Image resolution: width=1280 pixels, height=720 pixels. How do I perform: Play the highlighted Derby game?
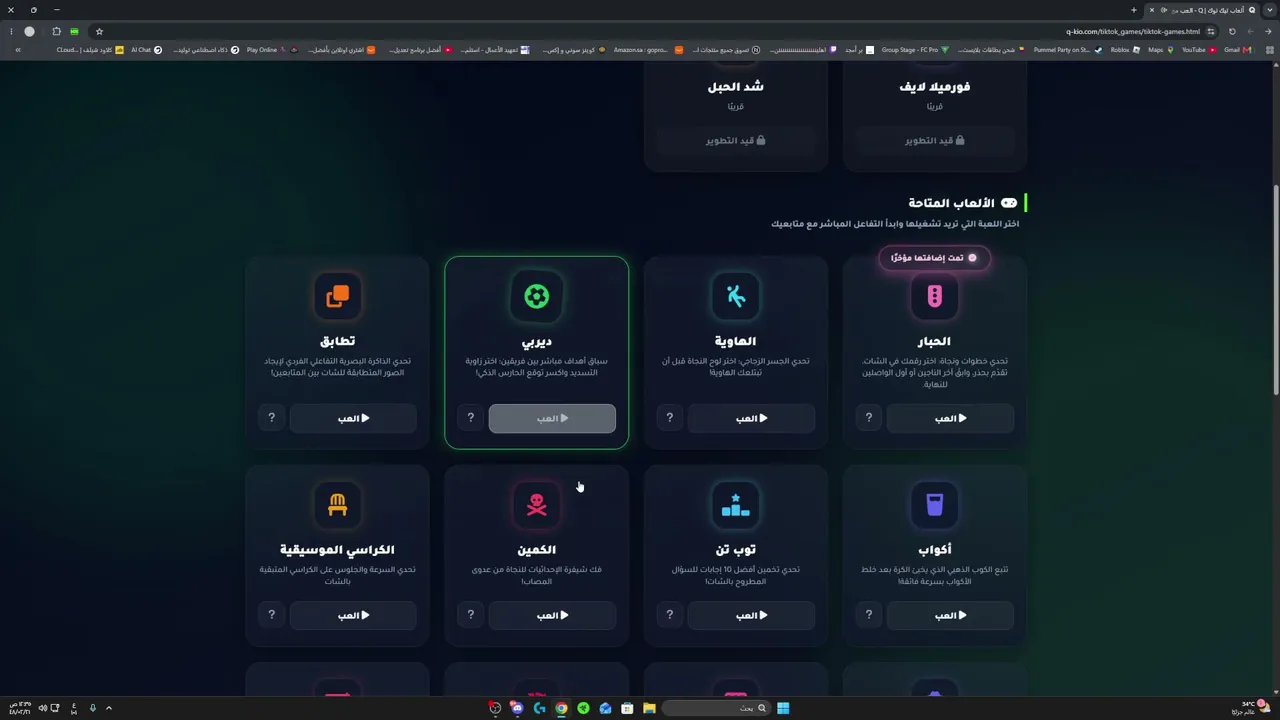(552, 418)
